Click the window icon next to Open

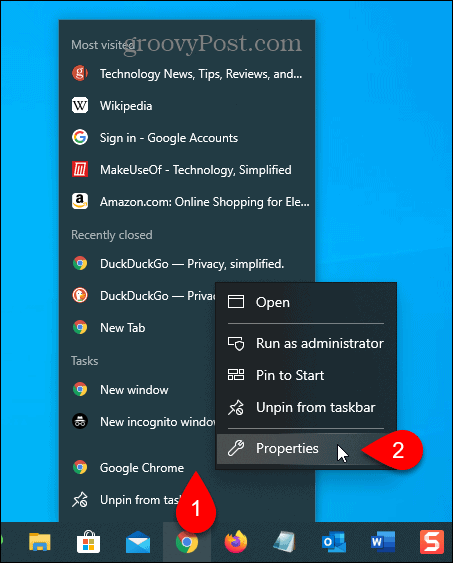pyautogui.click(x=236, y=302)
